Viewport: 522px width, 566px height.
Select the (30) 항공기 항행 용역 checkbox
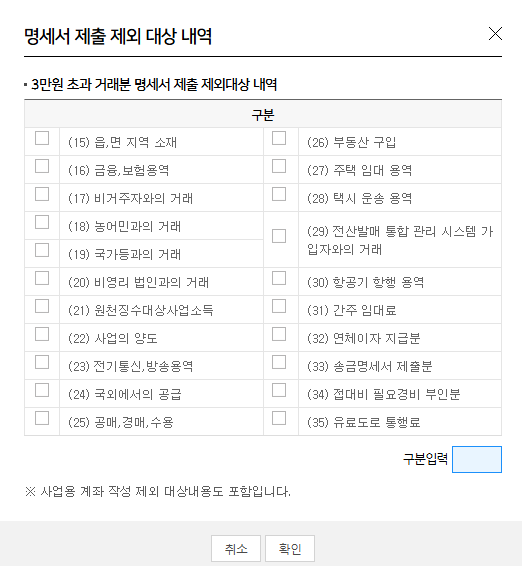tap(279, 278)
